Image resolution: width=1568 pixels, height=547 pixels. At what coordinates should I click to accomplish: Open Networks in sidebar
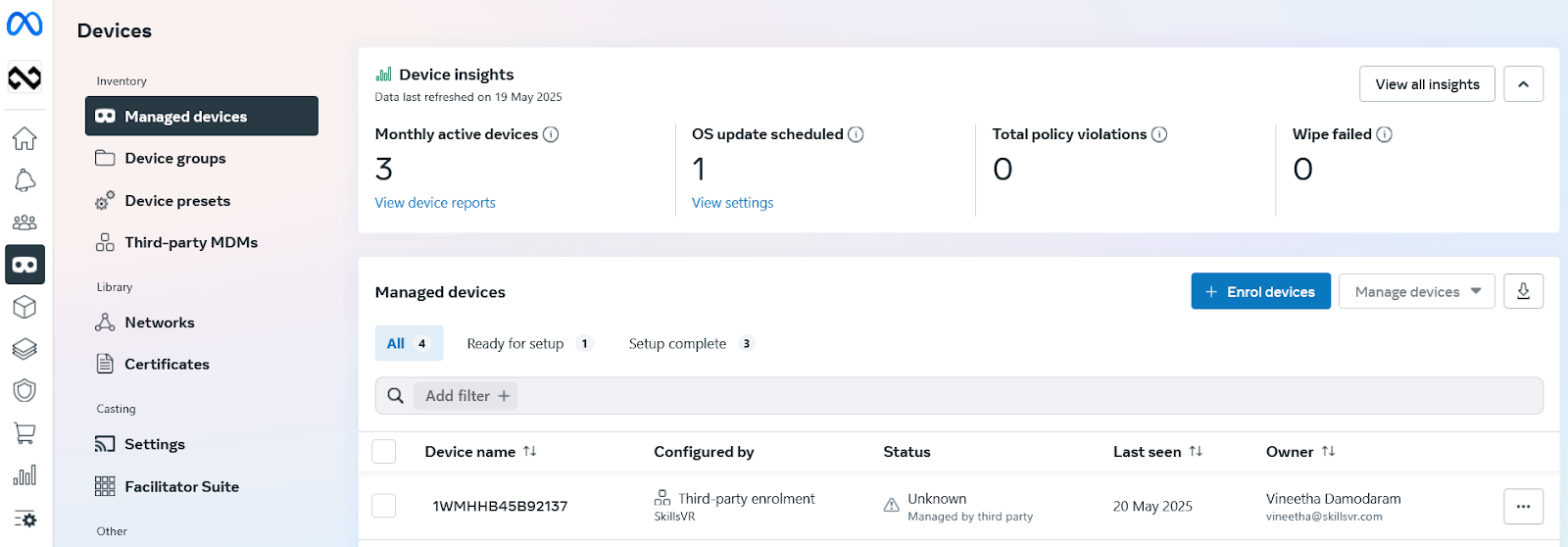pyautogui.click(x=202, y=323)
